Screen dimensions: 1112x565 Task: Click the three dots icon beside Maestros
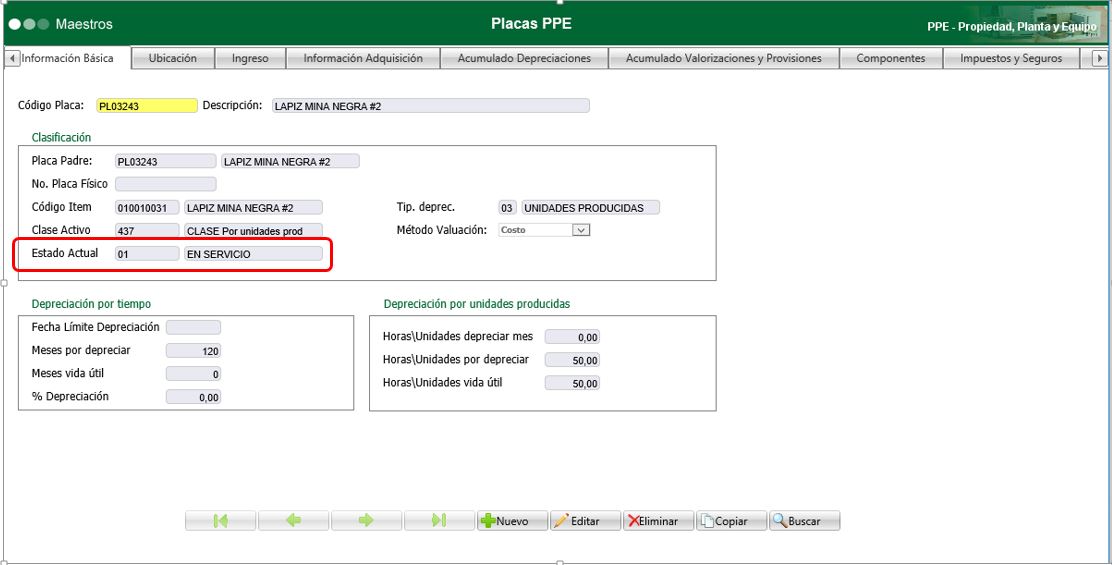point(29,25)
